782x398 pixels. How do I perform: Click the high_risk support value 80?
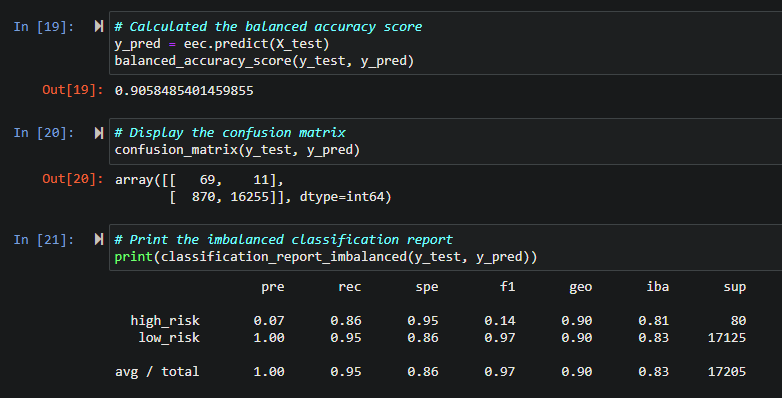tap(739, 320)
